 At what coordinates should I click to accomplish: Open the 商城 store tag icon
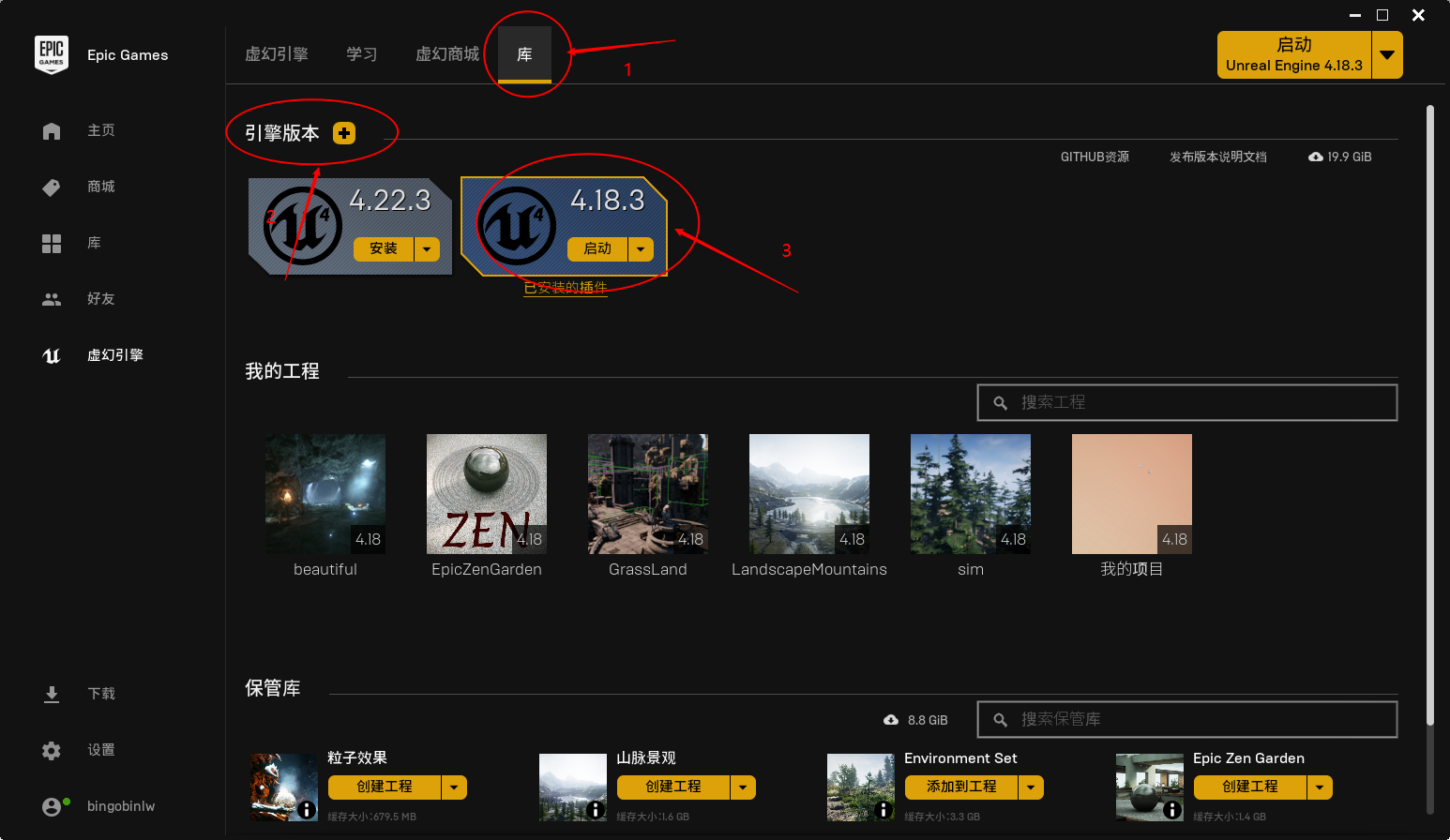(52, 187)
